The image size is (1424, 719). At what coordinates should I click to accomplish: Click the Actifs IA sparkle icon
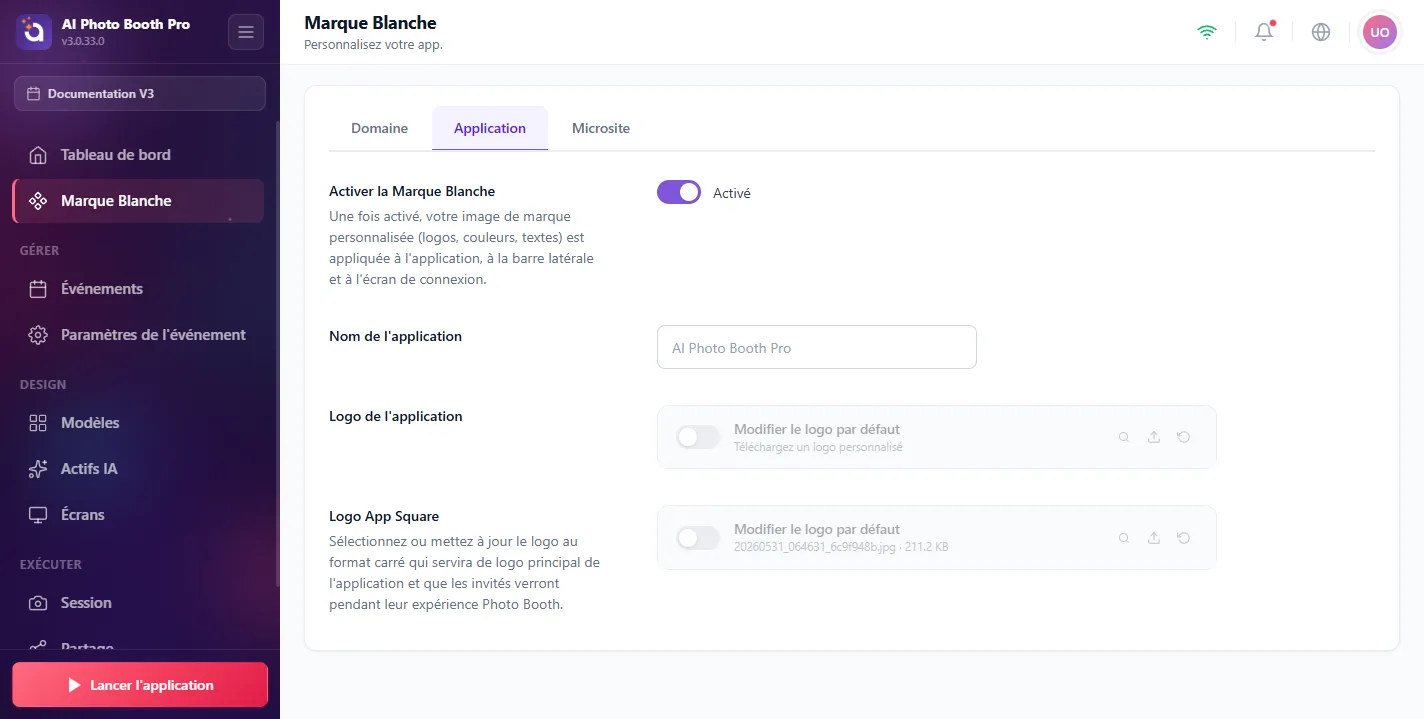(38, 469)
